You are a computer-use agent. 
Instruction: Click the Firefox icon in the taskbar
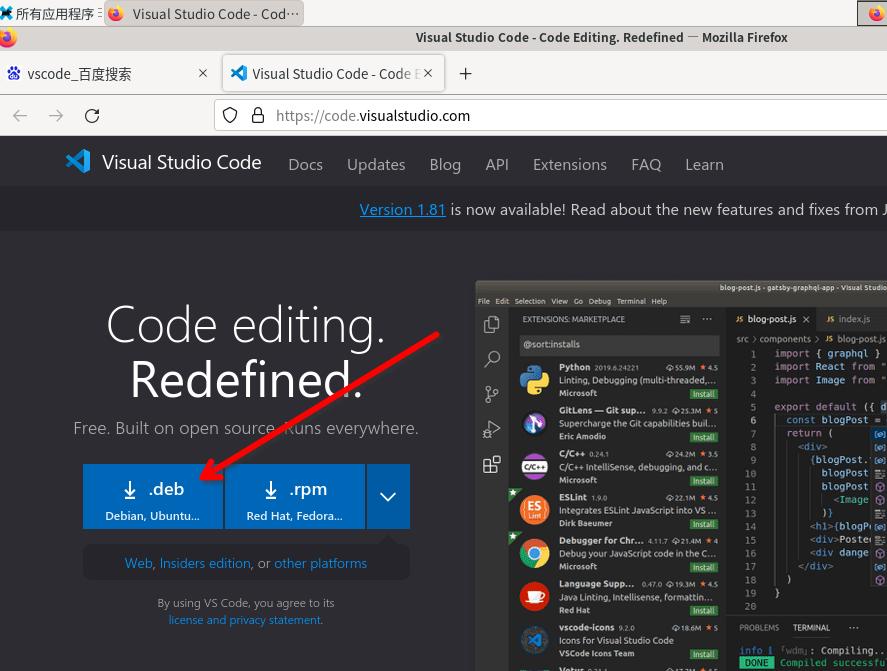point(115,14)
